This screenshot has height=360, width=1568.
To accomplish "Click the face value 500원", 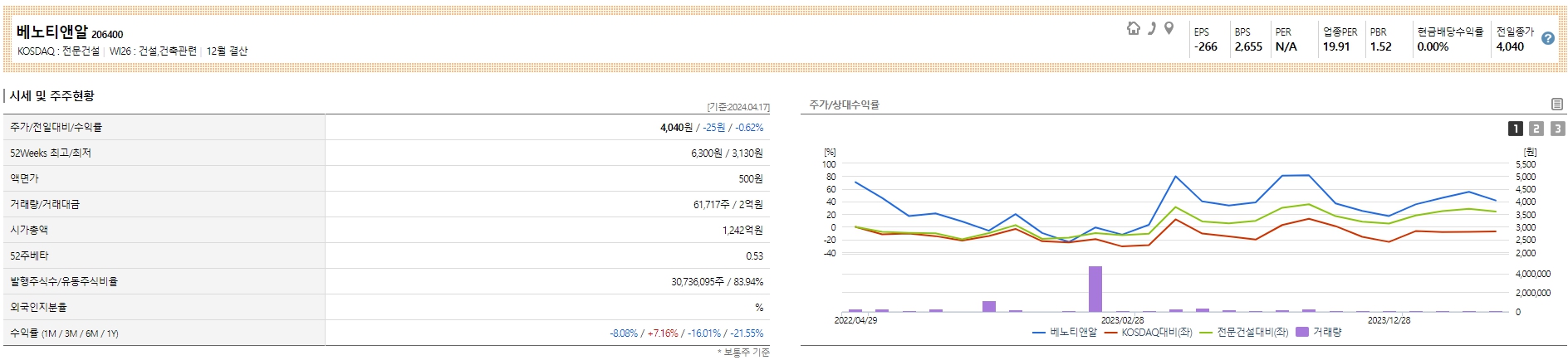I will [751, 178].
